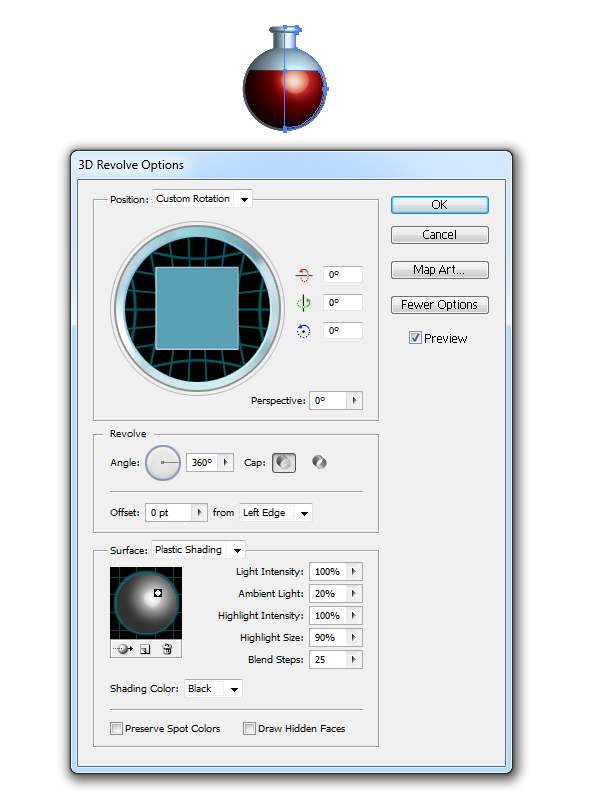Screen dimensions: 591x803
Task: Turn cap on for solid appearance
Action: click(x=284, y=463)
